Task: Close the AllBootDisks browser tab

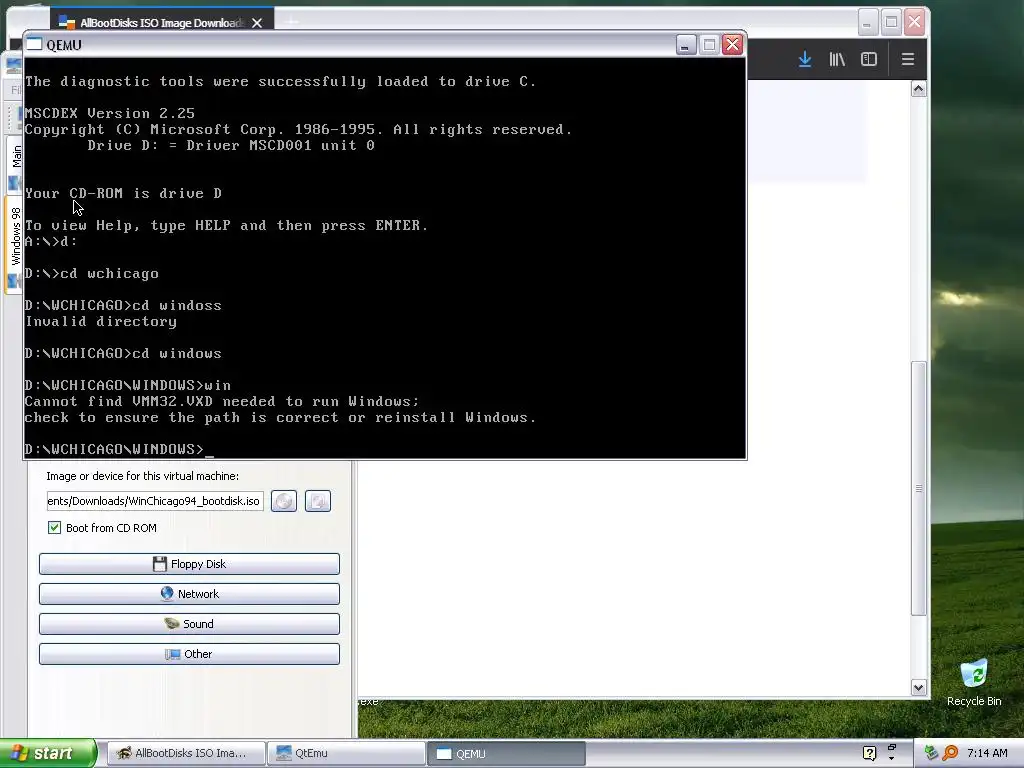Action: pos(257,23)
